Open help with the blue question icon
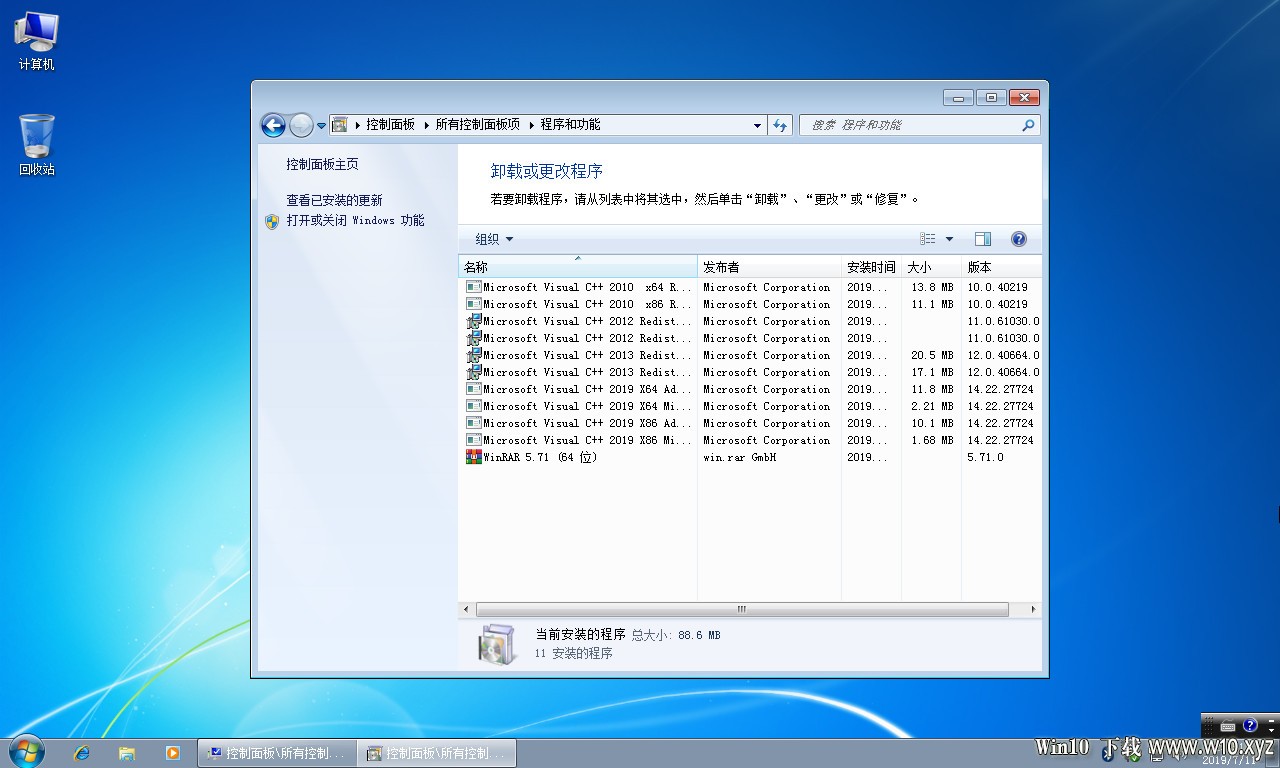Image resolution: width=1280 pixels, height=768 pixels. coord(1019,239)
